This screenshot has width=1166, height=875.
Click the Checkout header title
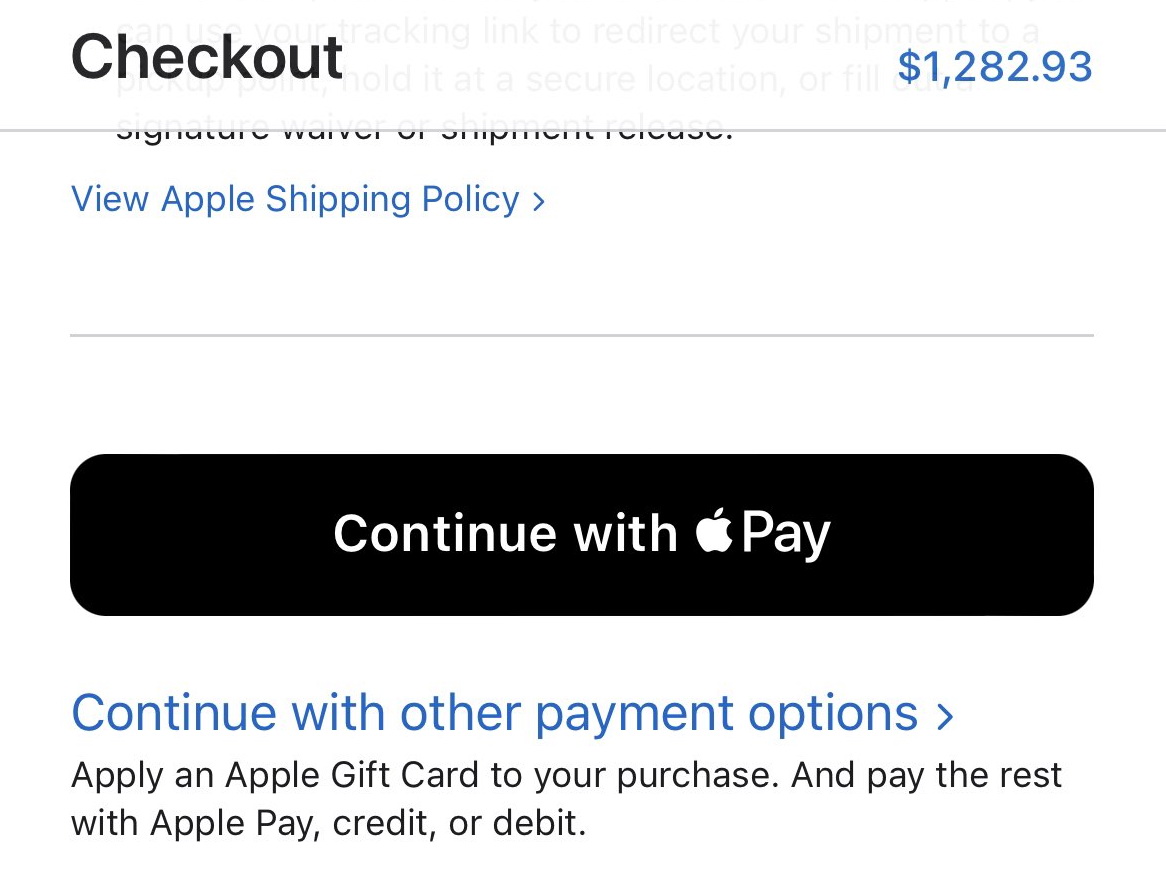coord(207,56)
